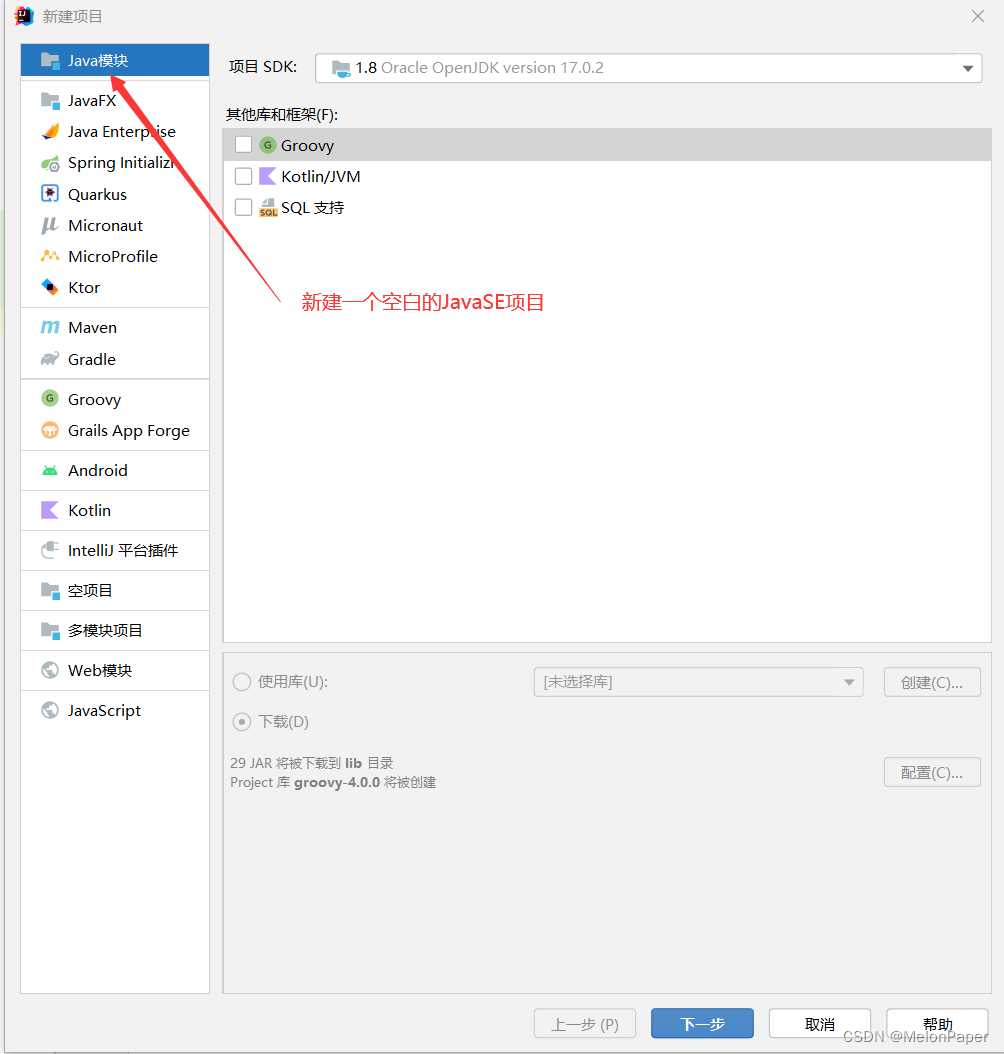Image resolution: width=1004 pixels, height=1054 pixels.
Task: Click the Spring Initializr icon
Action: [x=50, y=163]
